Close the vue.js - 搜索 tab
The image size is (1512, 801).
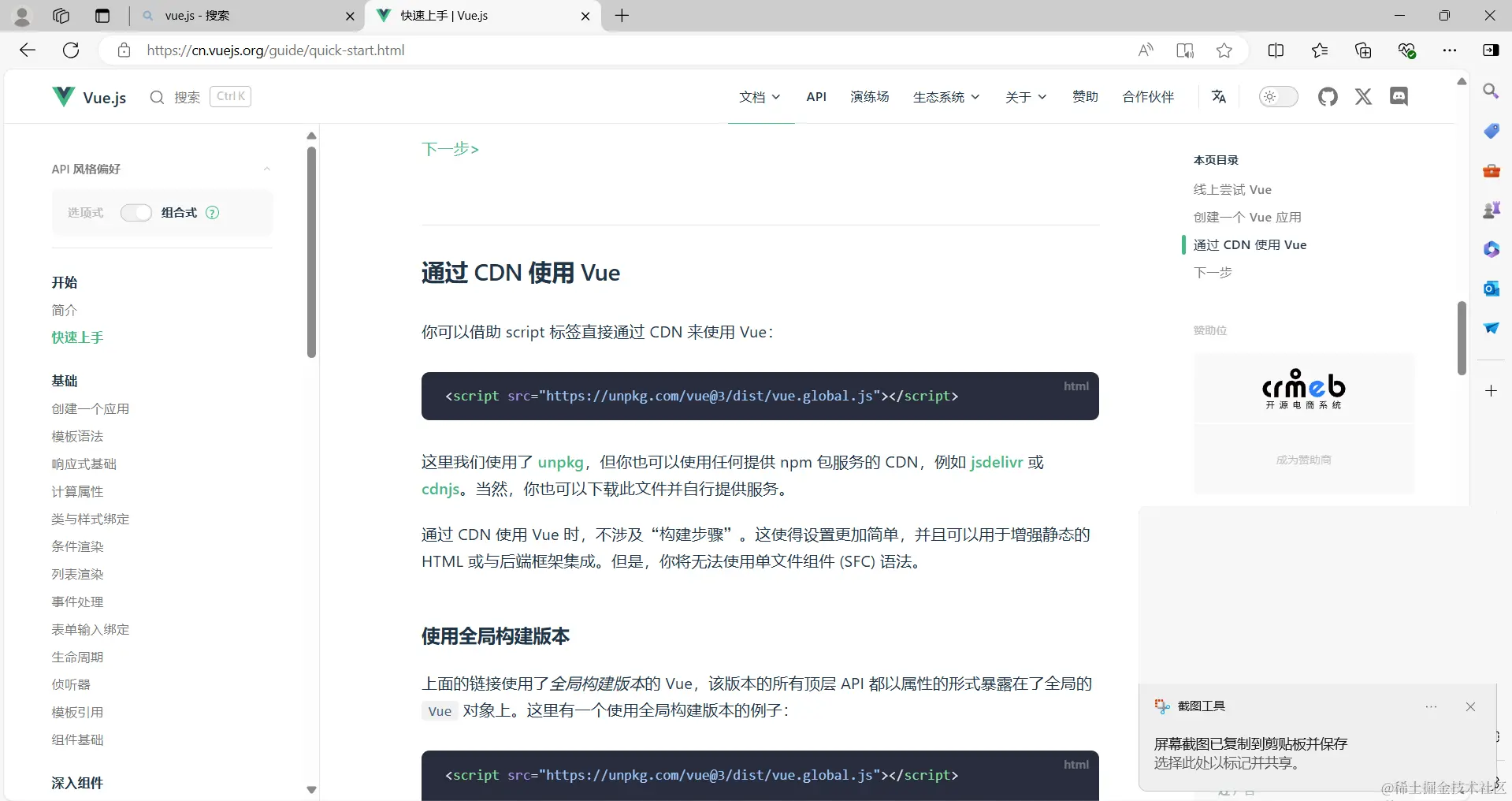pyautogui.click(x=350, y=16)
